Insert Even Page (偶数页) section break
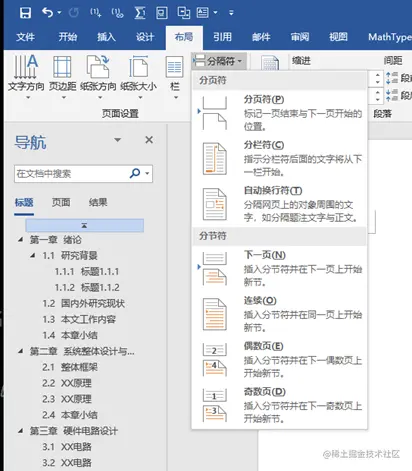Viewport: 412px width, 471px height. (x=279, y=360)
